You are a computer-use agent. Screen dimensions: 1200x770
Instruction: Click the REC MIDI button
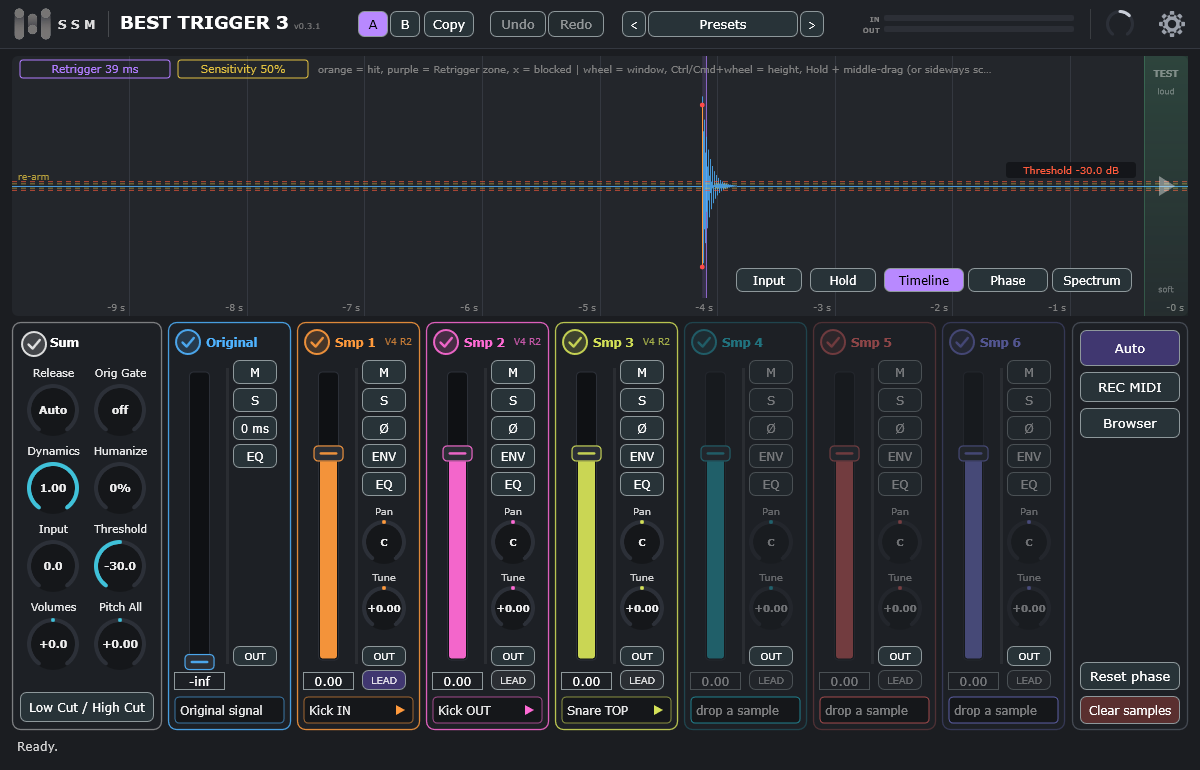(x=1130, y=387)
